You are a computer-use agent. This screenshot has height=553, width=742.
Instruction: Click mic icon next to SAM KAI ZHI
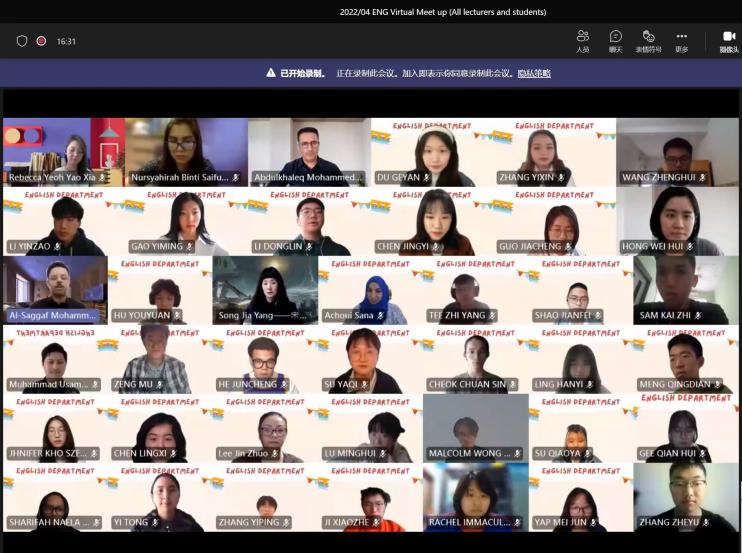pos(698,316)
